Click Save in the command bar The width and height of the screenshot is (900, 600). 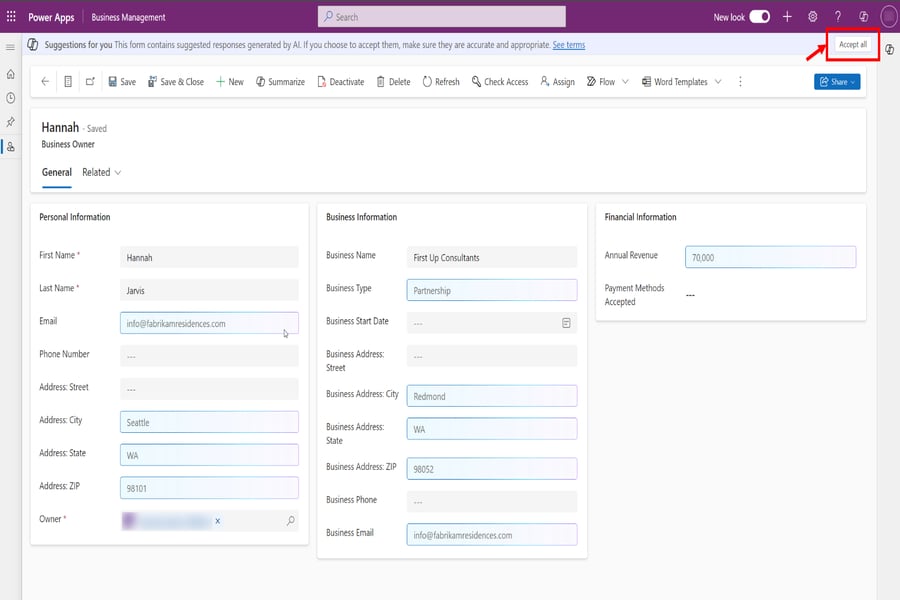point(122,82)
